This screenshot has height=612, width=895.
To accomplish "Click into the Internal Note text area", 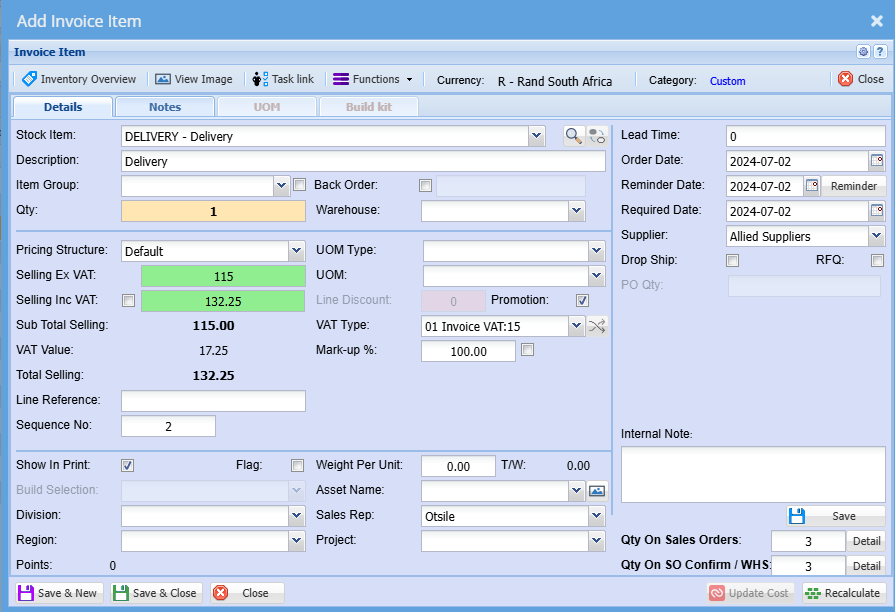I will [x=752, y=474].
